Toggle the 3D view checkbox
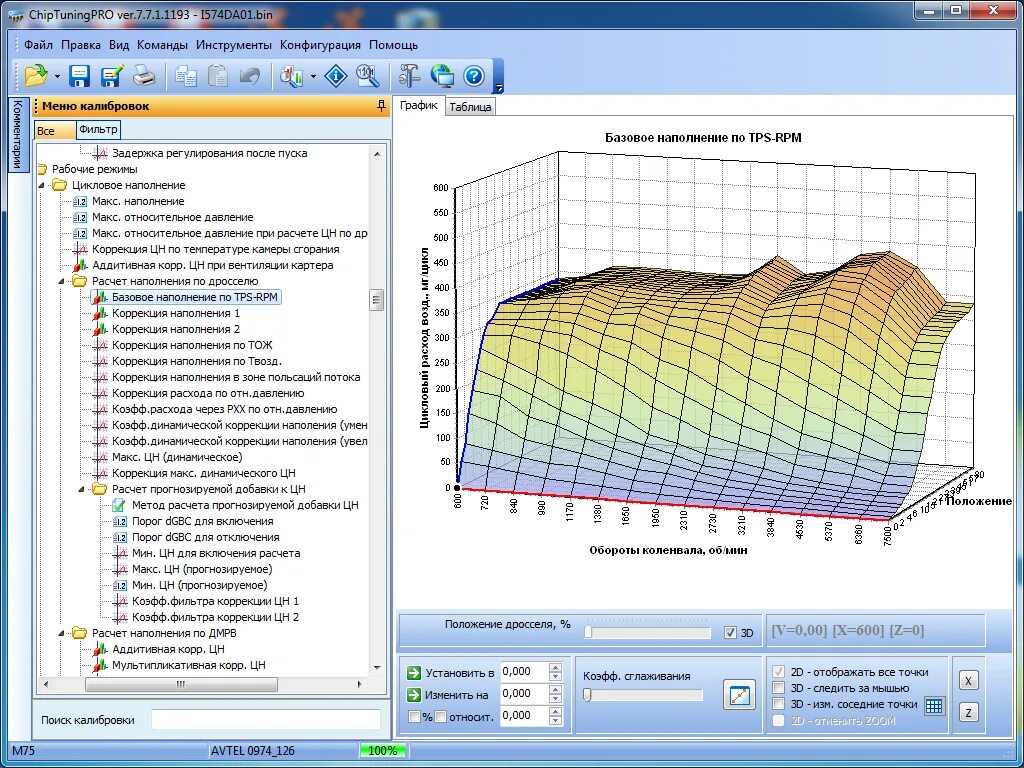The width and height of the screenshot is (1024, 768). [731, 633]
